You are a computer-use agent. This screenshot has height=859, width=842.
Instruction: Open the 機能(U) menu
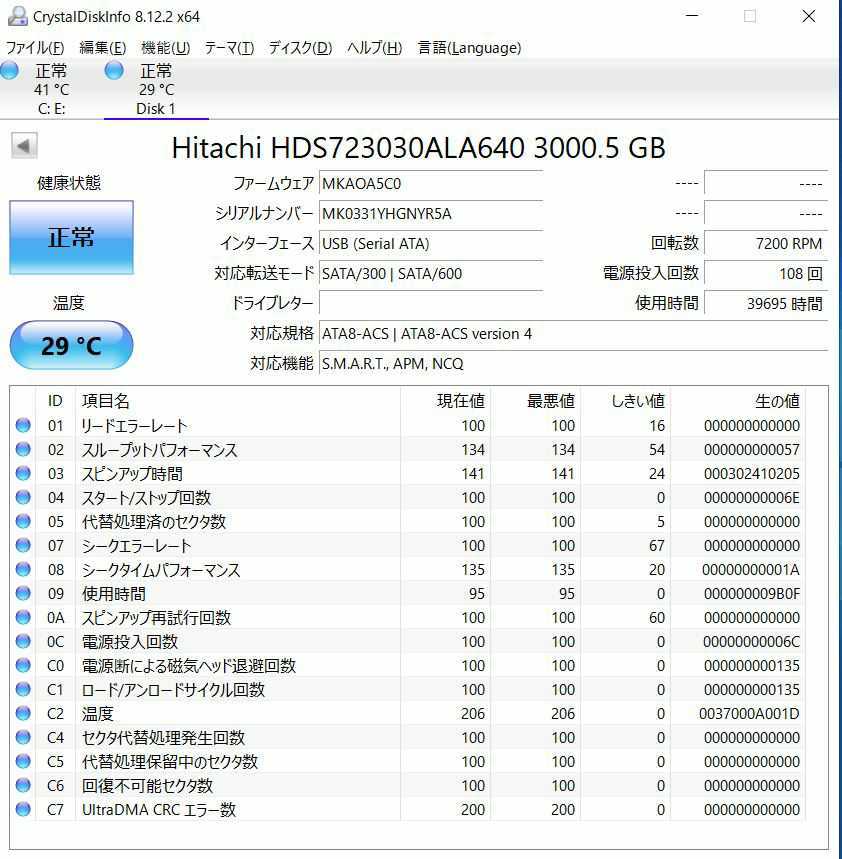(165, 48)
